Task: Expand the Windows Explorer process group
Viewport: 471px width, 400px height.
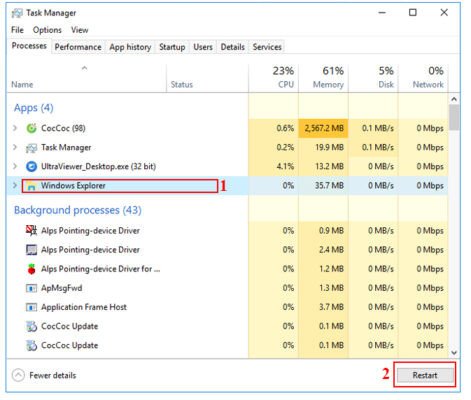Action: [15, 185]
